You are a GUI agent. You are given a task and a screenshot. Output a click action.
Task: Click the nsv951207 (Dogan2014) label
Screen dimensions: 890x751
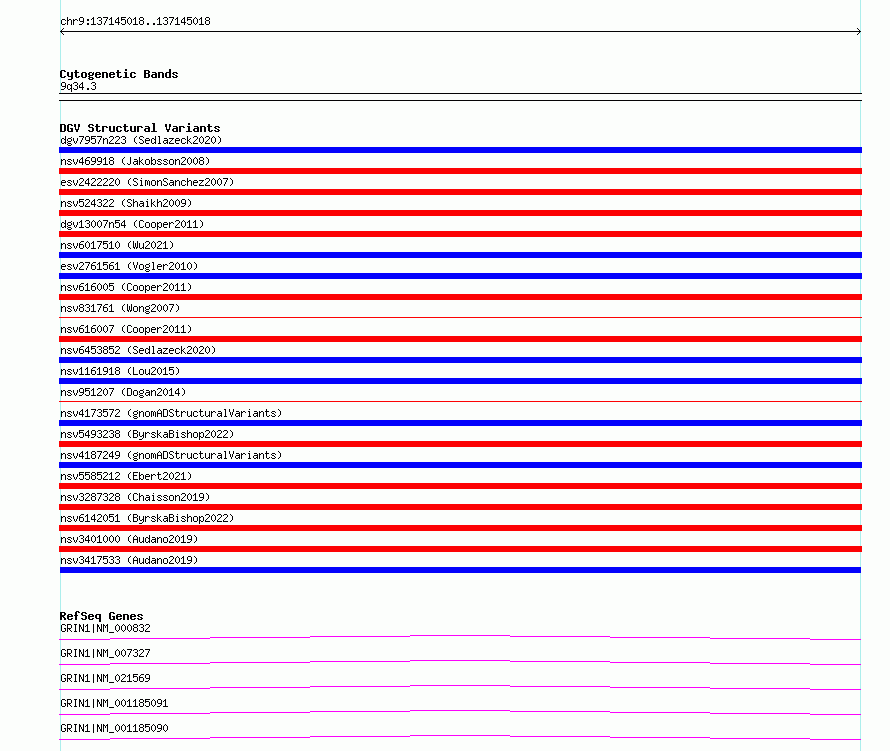coord(123,392)
